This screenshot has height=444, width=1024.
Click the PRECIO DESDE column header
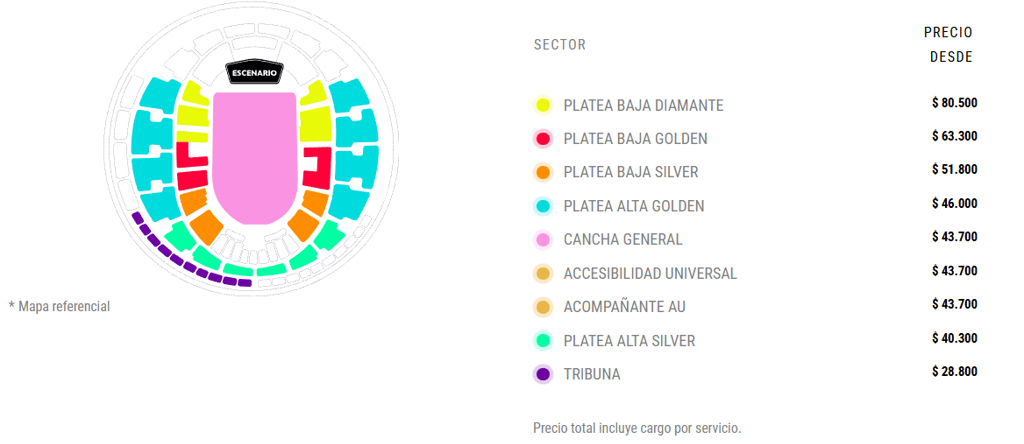[x=948, y=45]
